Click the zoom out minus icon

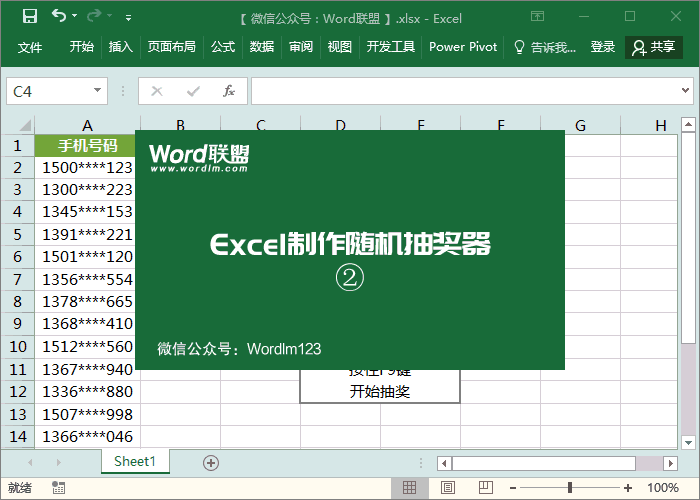(513, 488)
